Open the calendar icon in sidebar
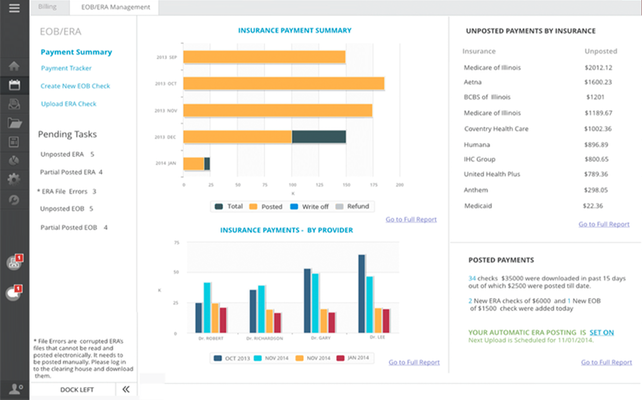Viewport: 642px width, 400px height. 14,85
